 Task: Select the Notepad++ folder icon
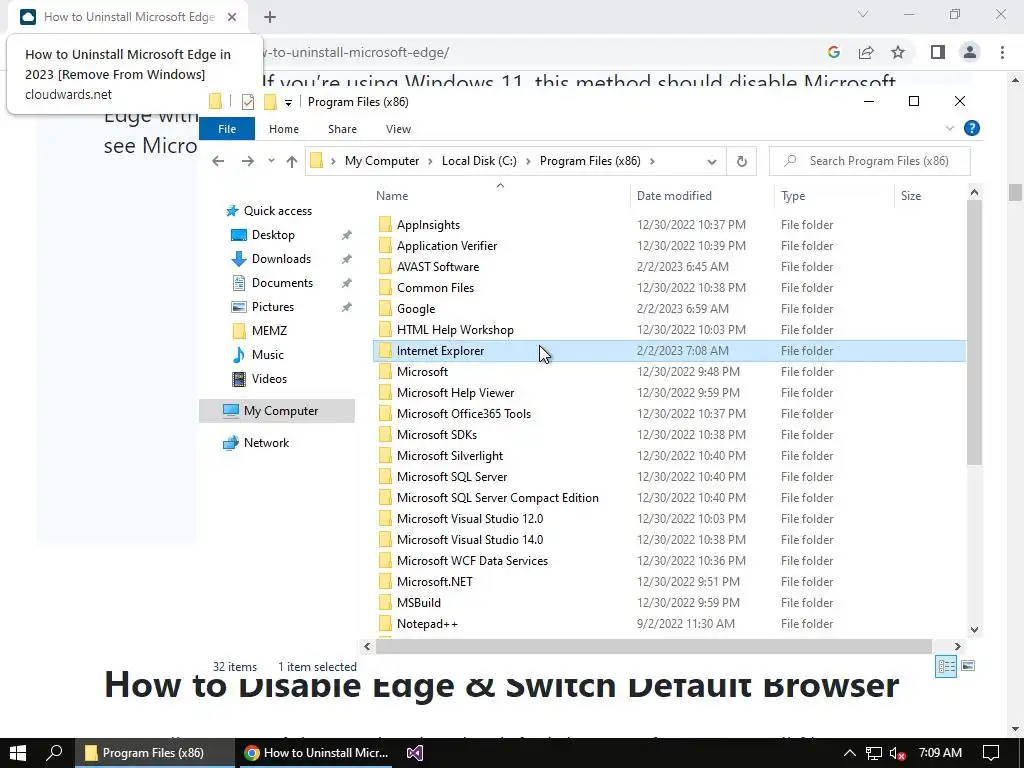coord(385,624)
